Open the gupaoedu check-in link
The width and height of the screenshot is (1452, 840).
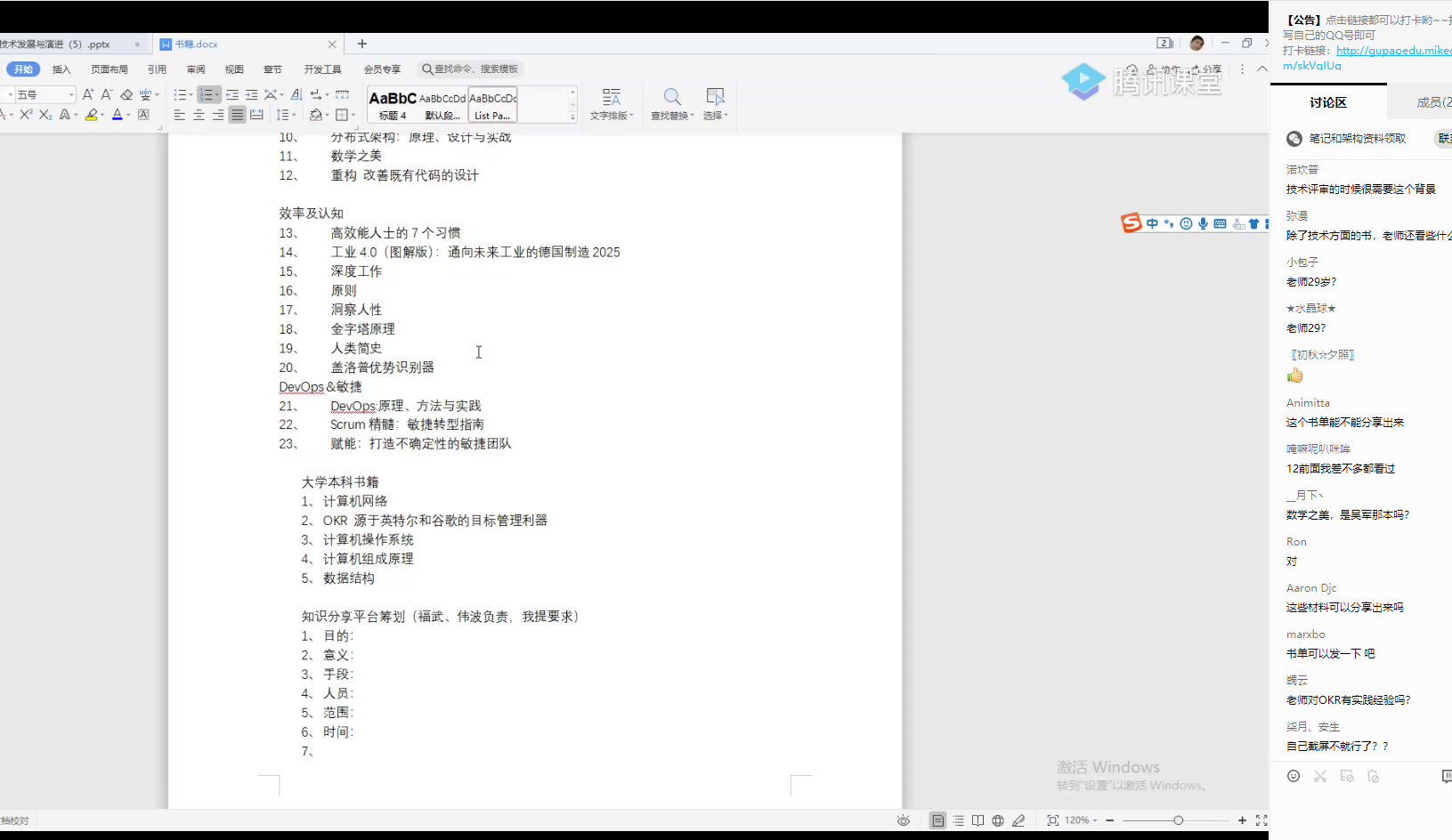click(x=1392, y=51)
